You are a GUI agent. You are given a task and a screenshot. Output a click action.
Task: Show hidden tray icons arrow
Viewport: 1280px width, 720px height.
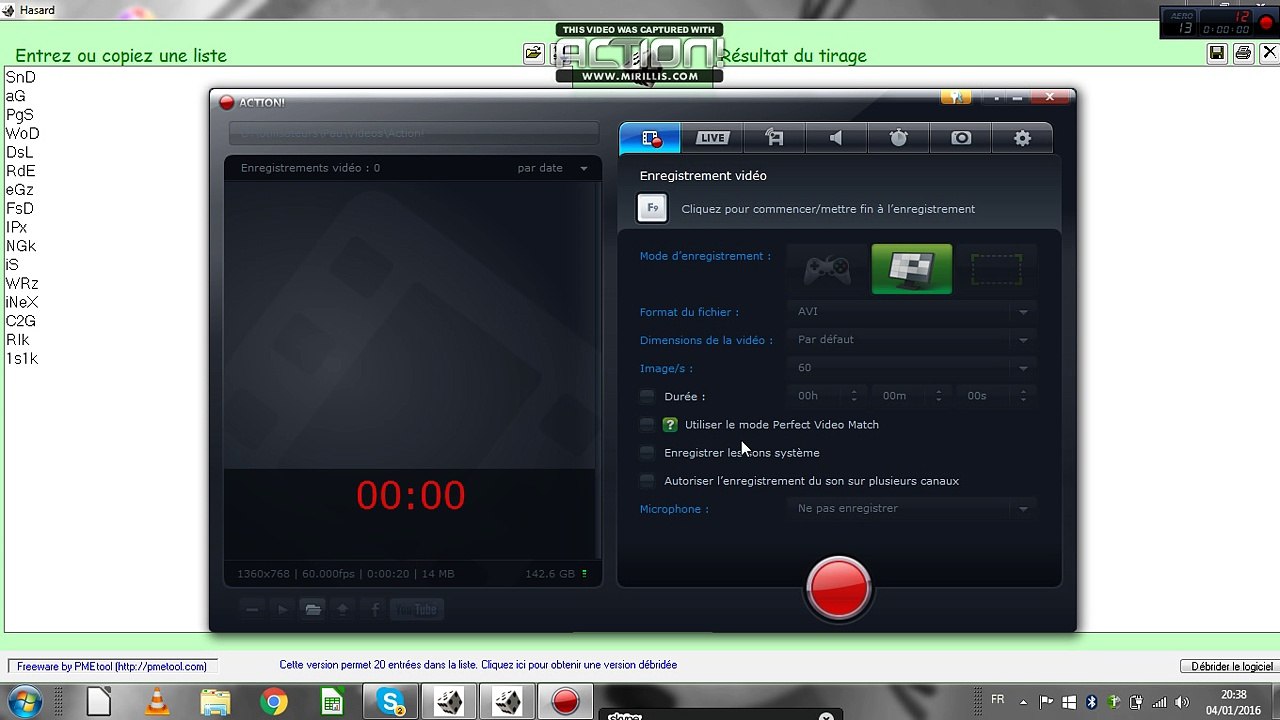tap(1024, 702)
